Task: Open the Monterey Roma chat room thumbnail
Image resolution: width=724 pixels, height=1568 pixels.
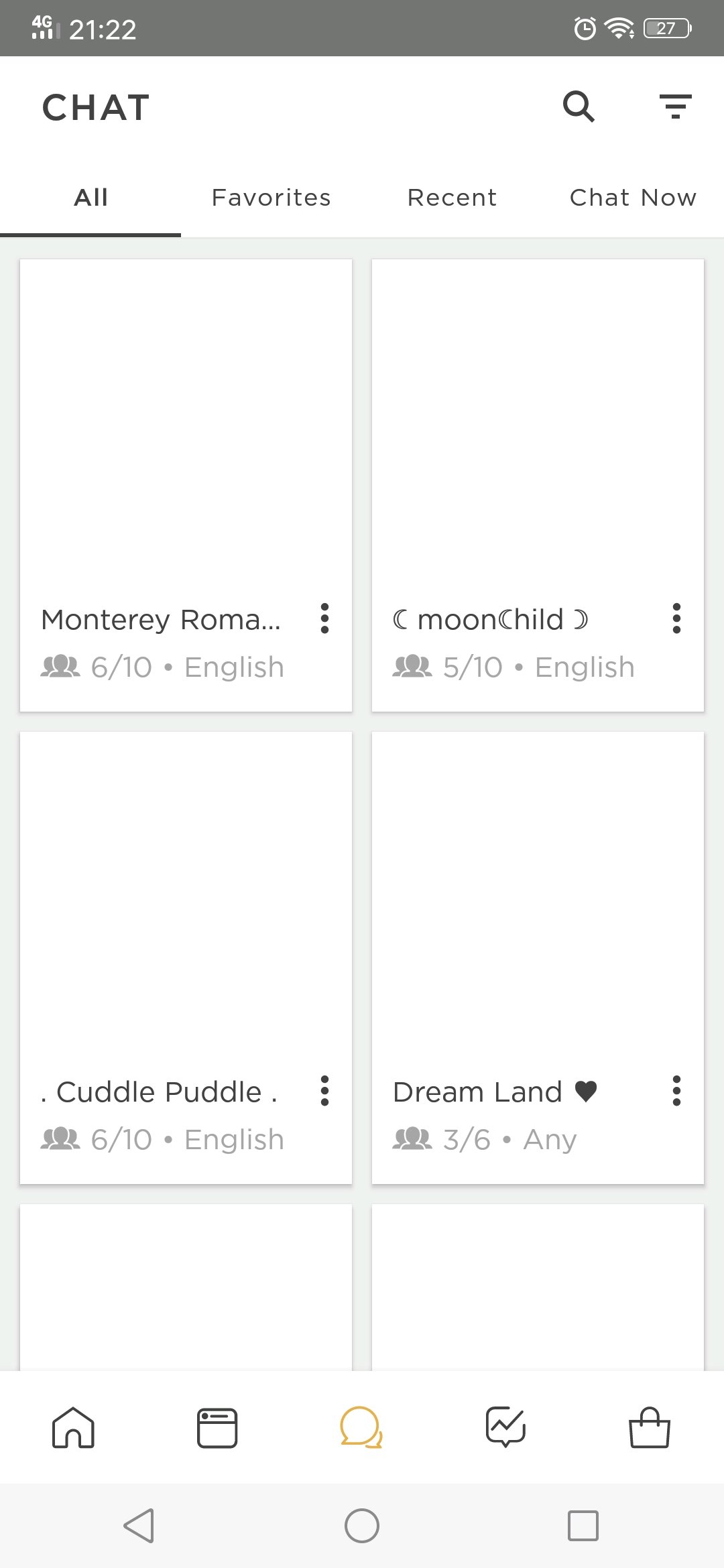Action: (186, 429)
